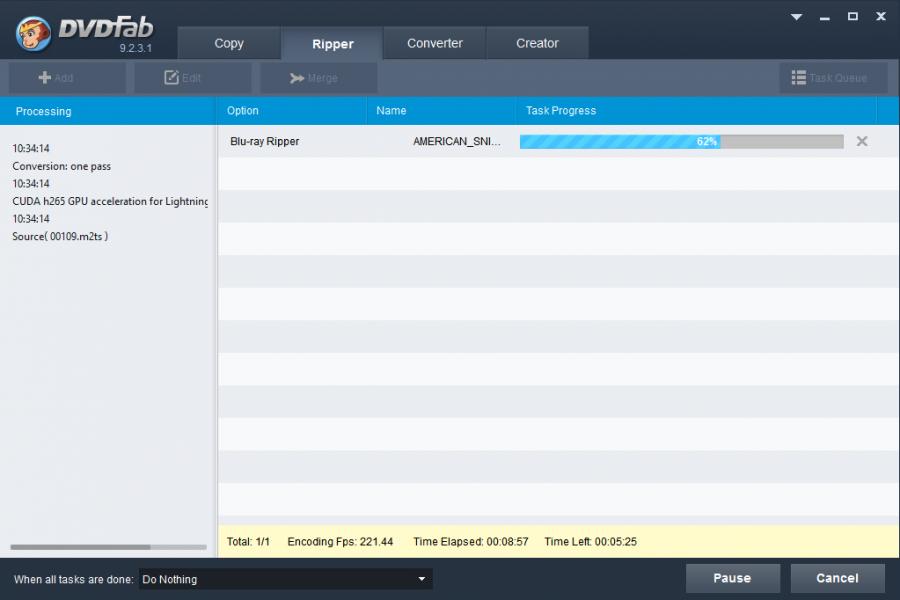The height and width of the screenshot is (600, 900).
Task: Switch to the Converter tab
Action: (435, 43)
